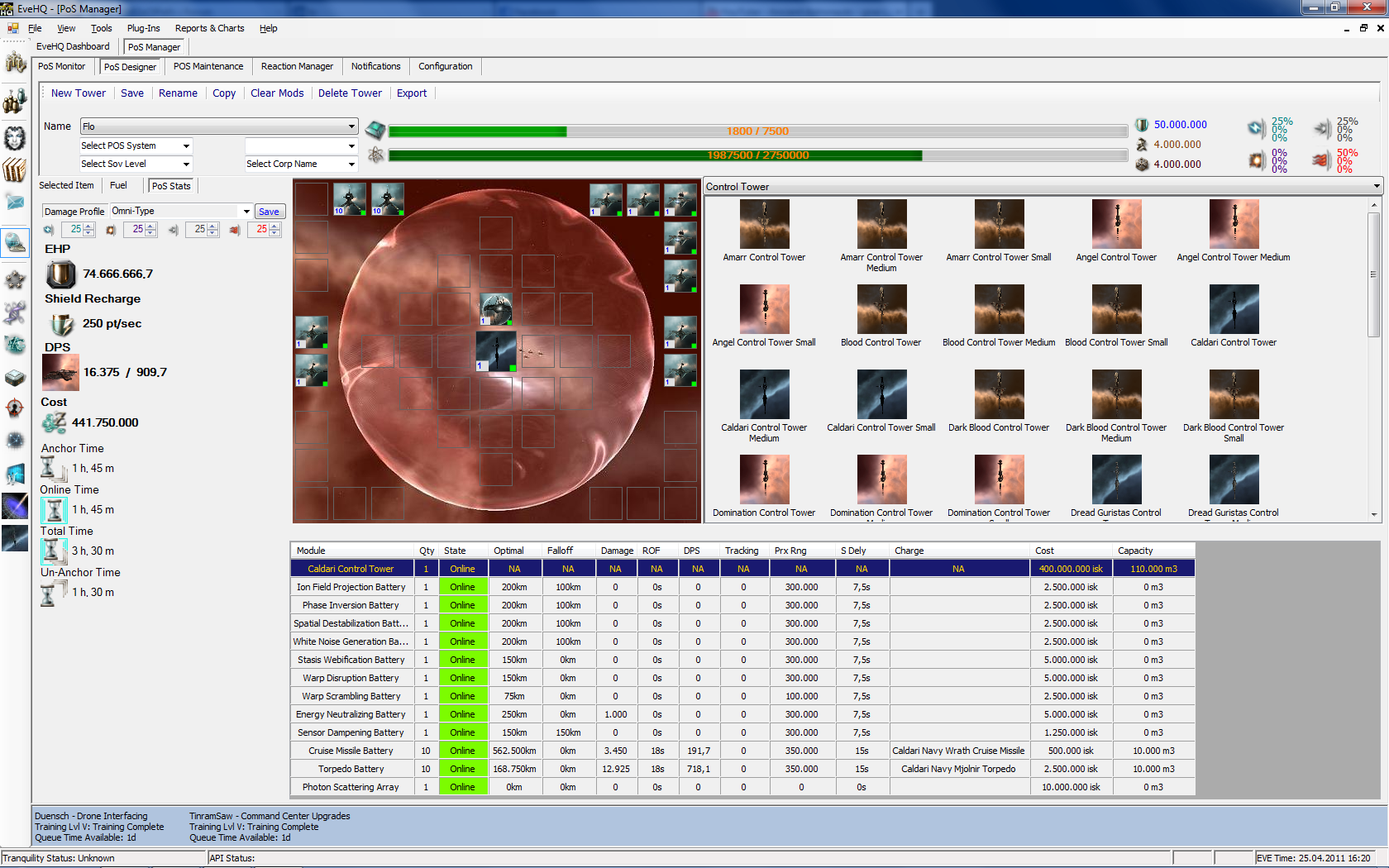
Task: Click the thermal flame resistance icon in damage profile
Action: [235, 230]
